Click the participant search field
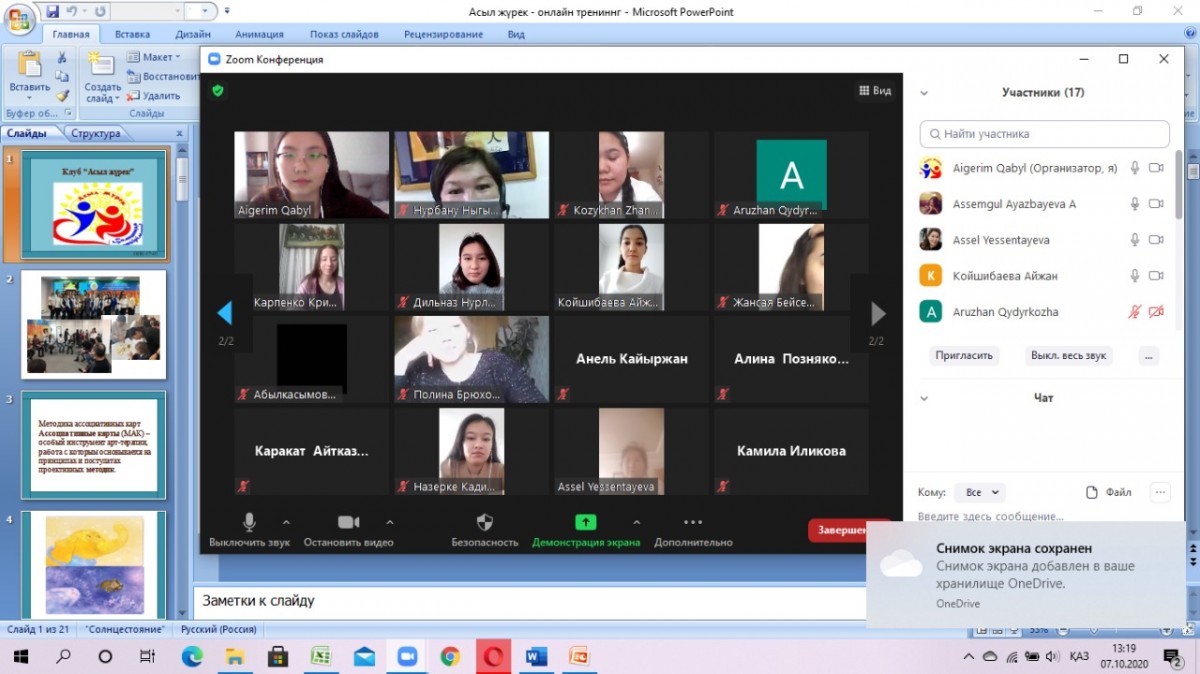Screen dimensions: 1200x674 1044,134
